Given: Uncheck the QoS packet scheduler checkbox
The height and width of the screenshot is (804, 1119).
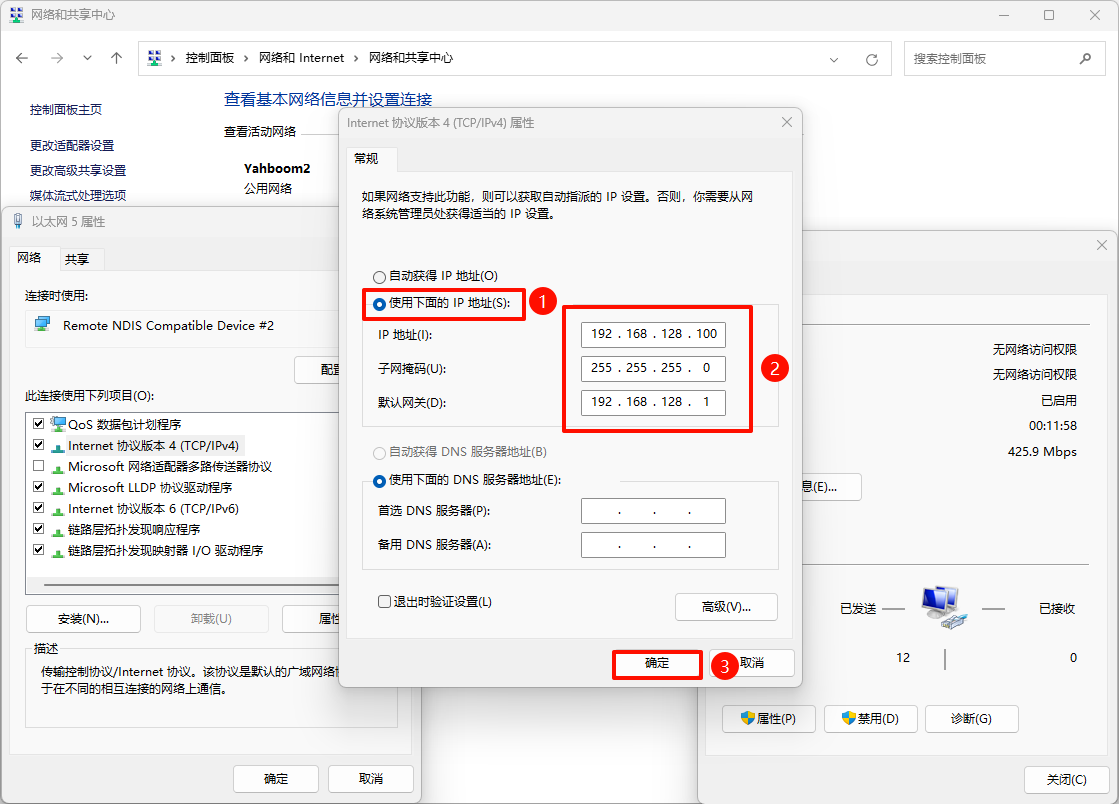Looking at the screenshot, I should 39,424.
